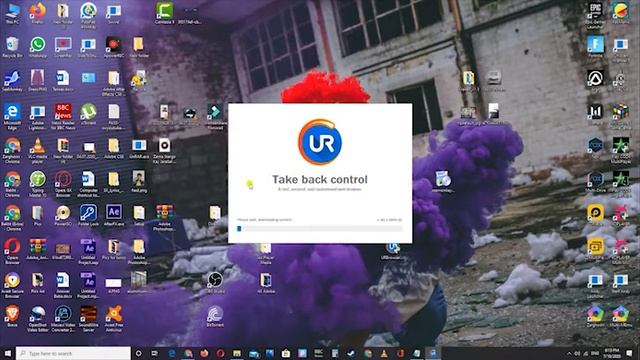Select the VLC media player desktop shortcut
Screen dimensions: 640x360
click(x=38, y=151)
